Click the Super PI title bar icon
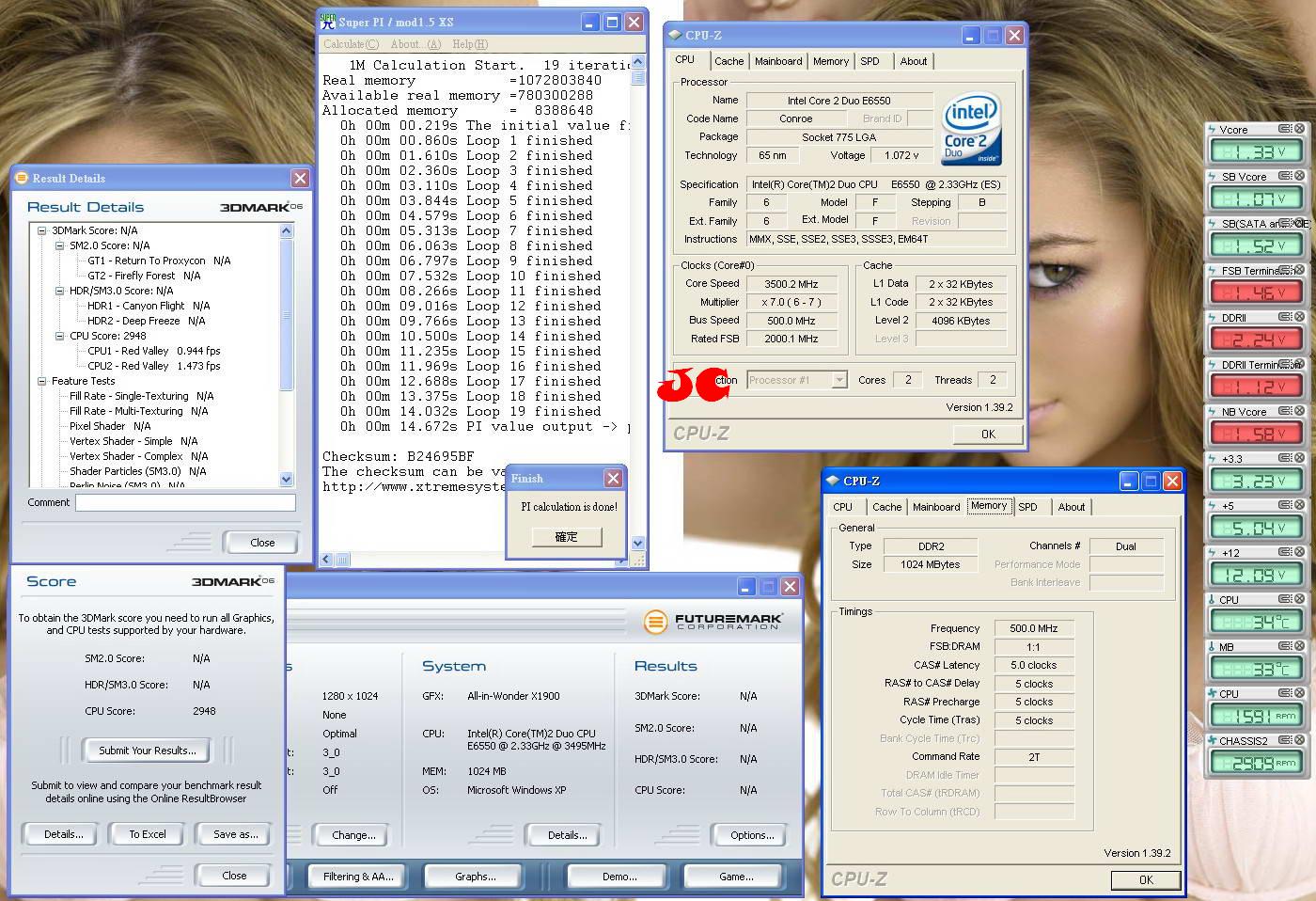The height and width of the screenshot is (901, 1316). coord(328,22)
